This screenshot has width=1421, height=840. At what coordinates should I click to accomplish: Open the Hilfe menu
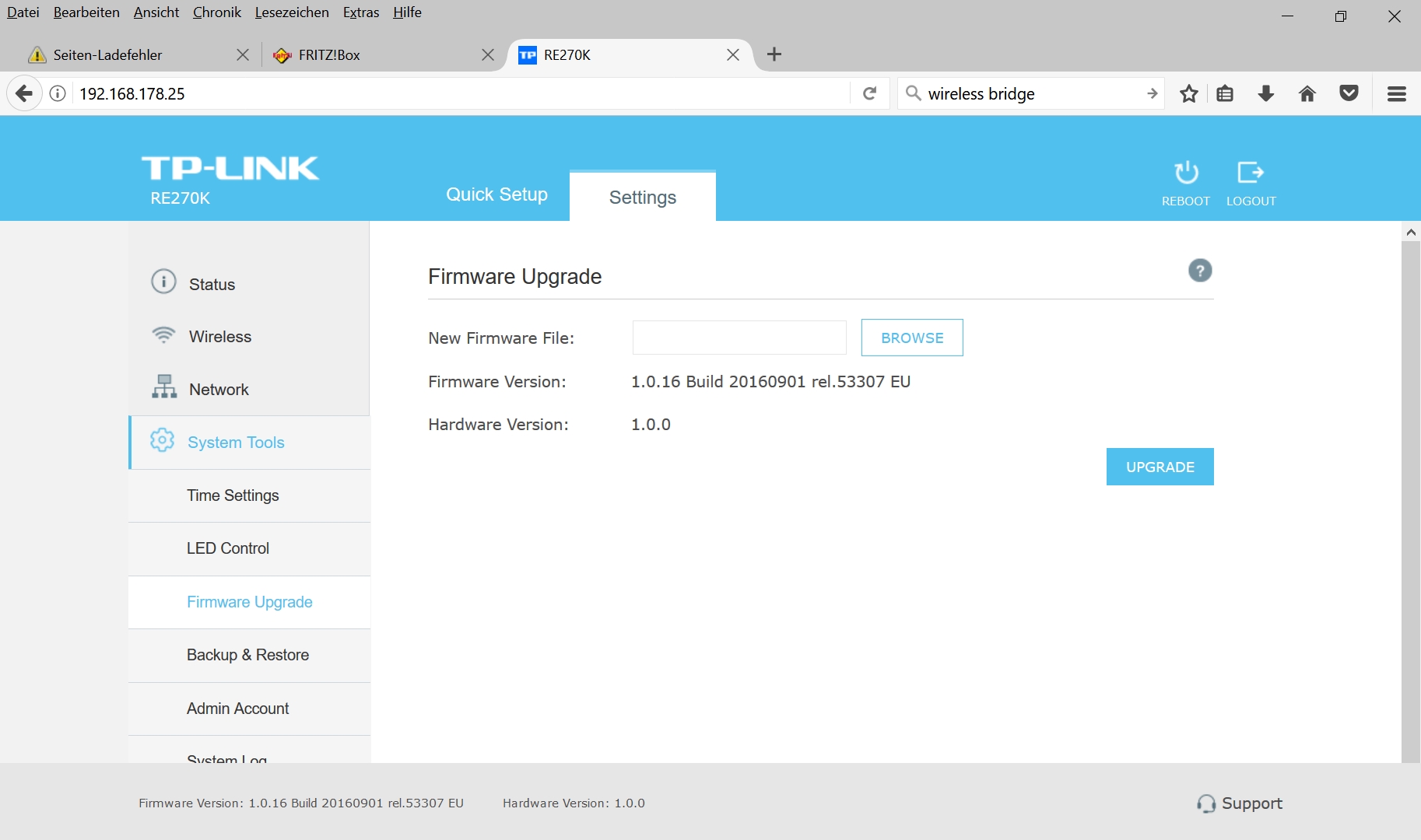[x=407, y=12]
